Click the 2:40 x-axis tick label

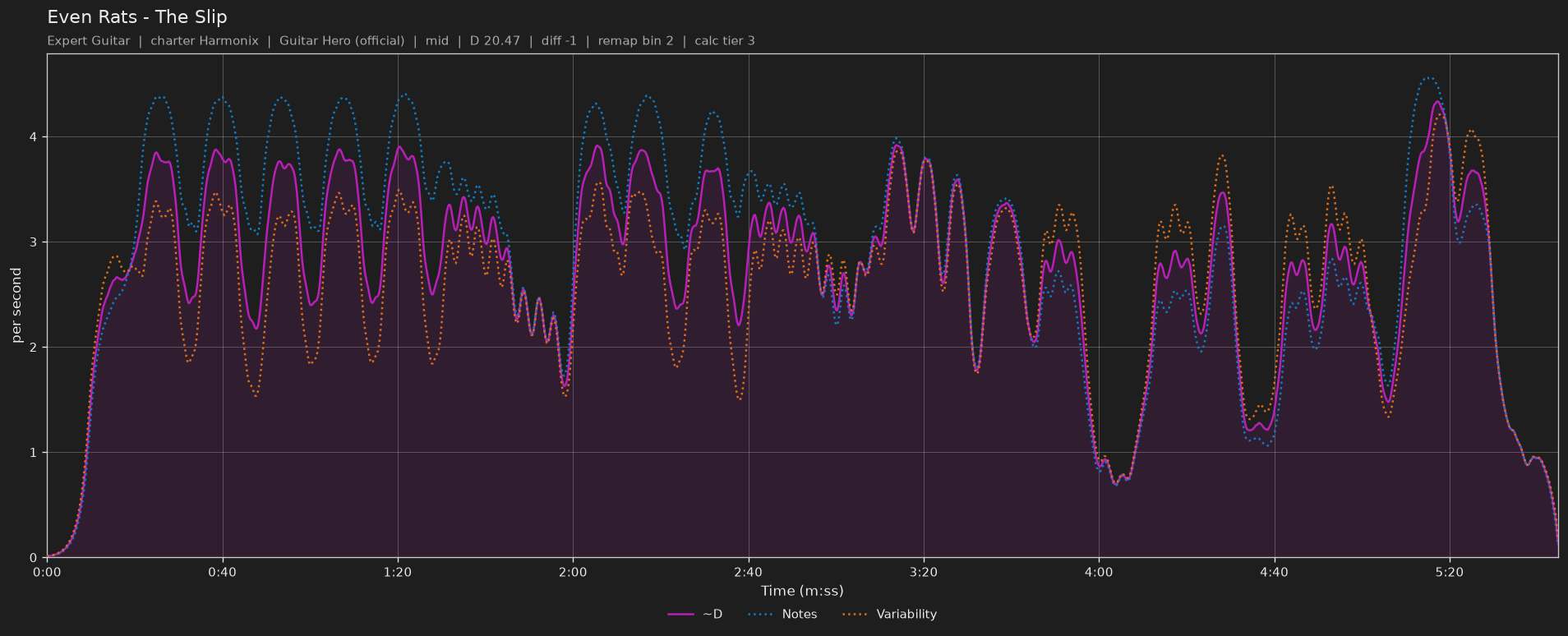coord(748,572)
